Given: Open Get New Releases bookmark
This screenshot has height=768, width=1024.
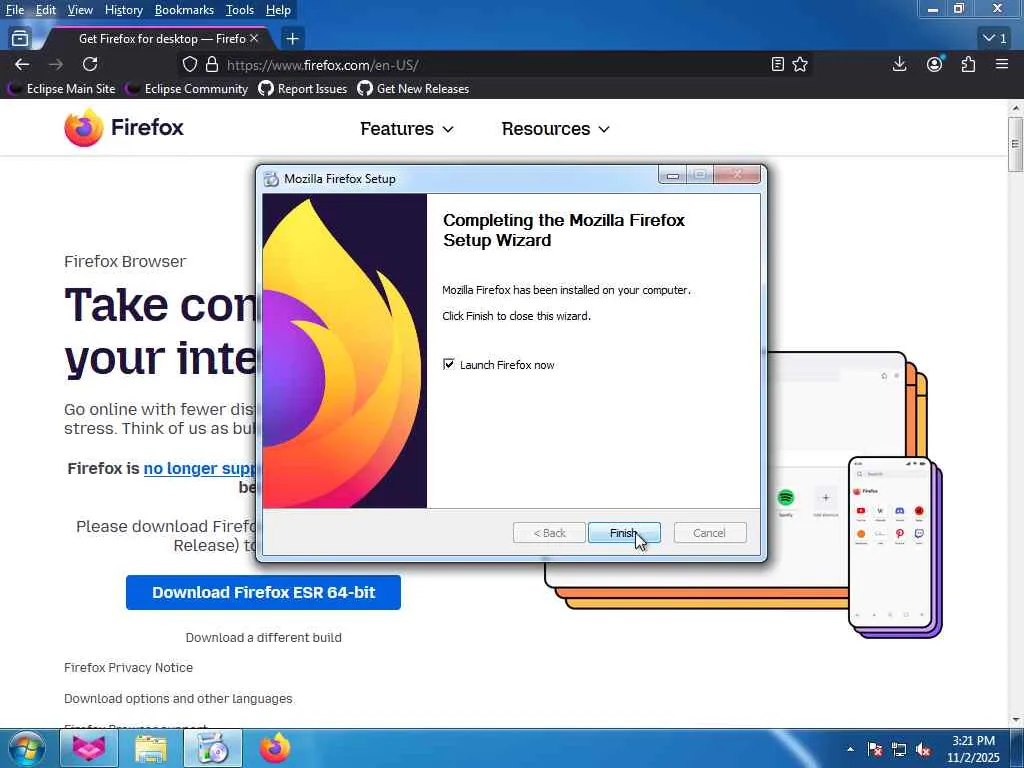Looking at the screenshot, I should (413, 89).
